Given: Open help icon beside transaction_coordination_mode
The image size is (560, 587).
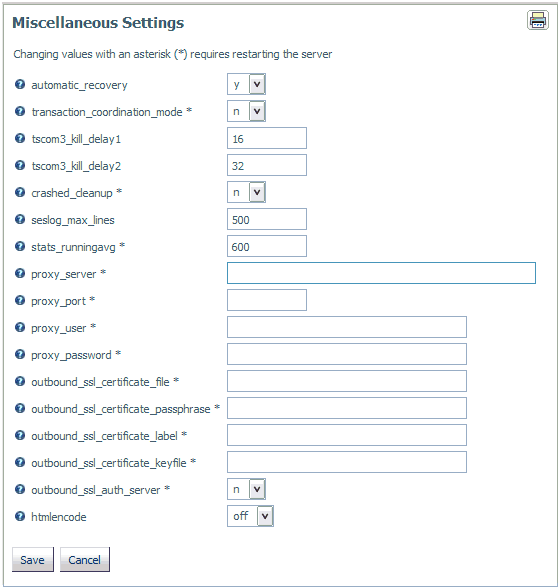Looking at the screenshot, I should coord(20,111).
